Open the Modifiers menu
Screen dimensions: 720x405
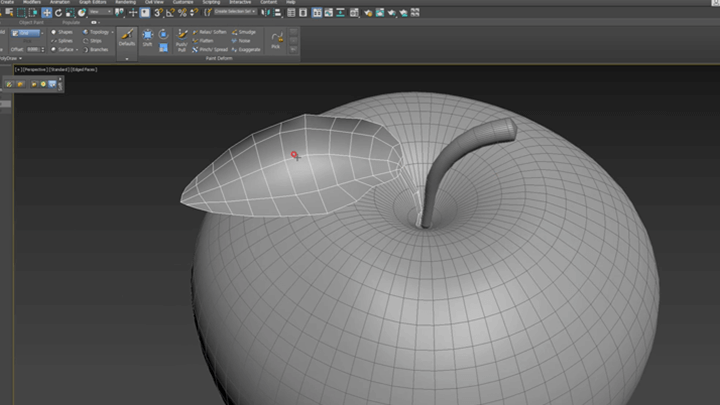click(x=32, y=2)
